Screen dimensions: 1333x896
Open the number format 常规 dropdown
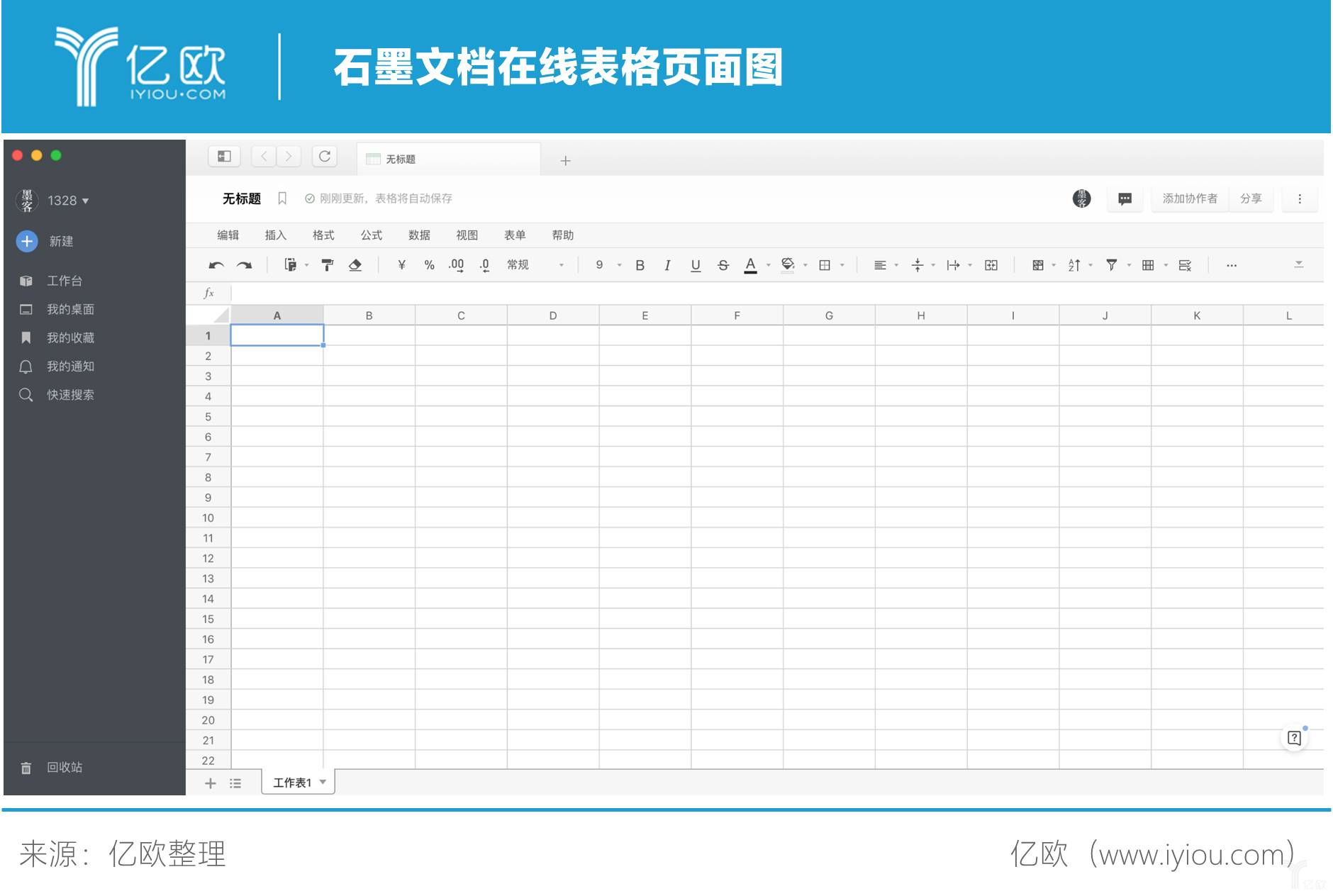click(x=535, y=265)
